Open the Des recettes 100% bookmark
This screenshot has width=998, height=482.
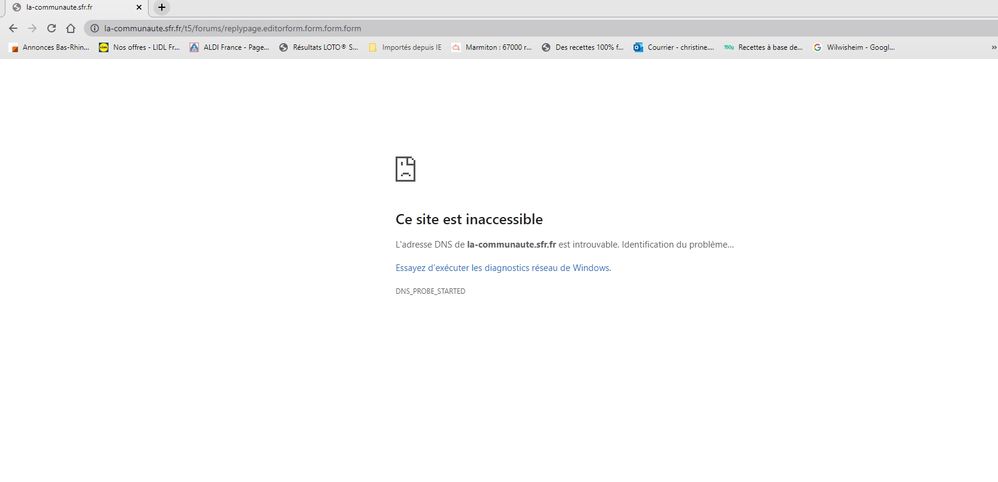(582, 47)
